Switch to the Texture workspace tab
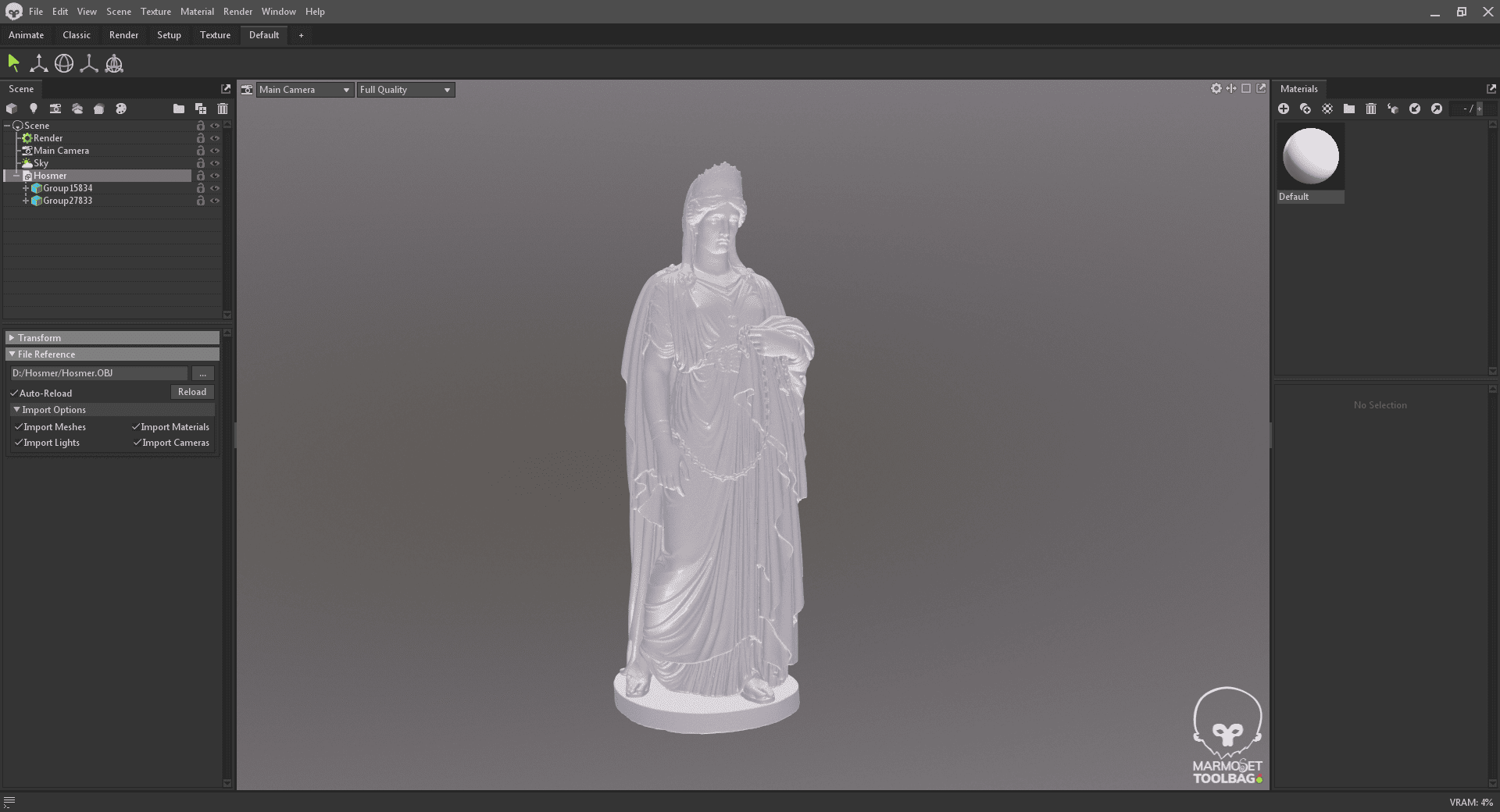 click(215, 35)
